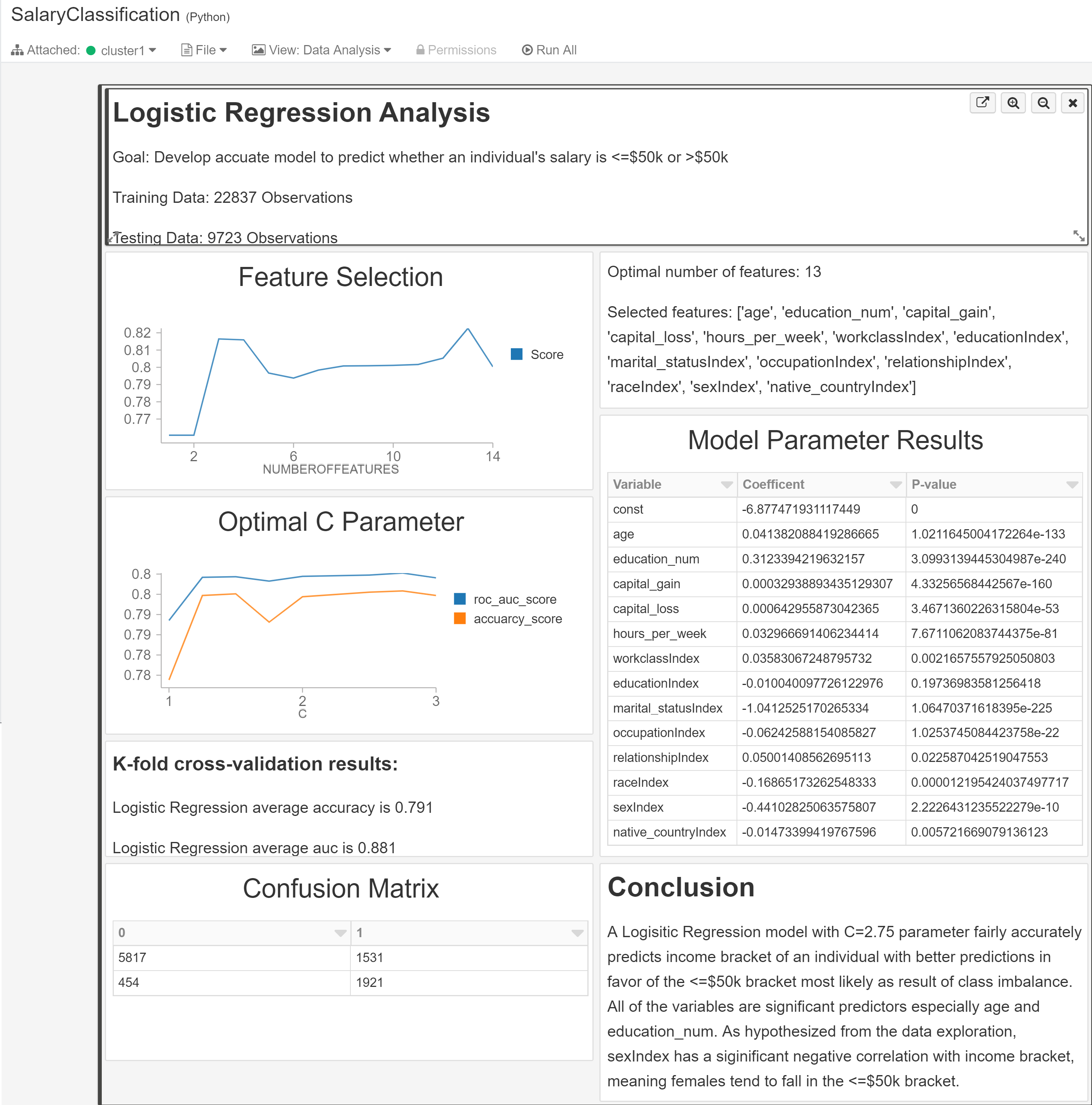Open the confusion matrix column 1 dropdown
The height and width of the screenshot is (1105, 1092).
[577, 933]
